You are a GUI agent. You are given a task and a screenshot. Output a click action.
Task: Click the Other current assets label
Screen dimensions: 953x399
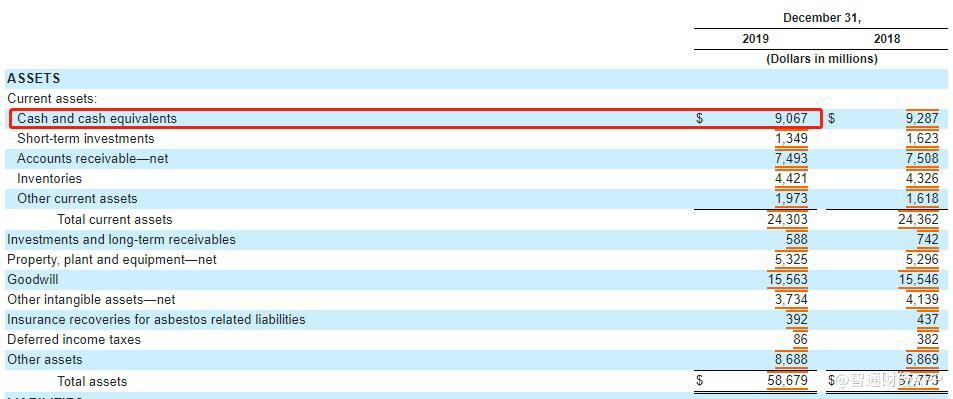click(x=77, y=199)
